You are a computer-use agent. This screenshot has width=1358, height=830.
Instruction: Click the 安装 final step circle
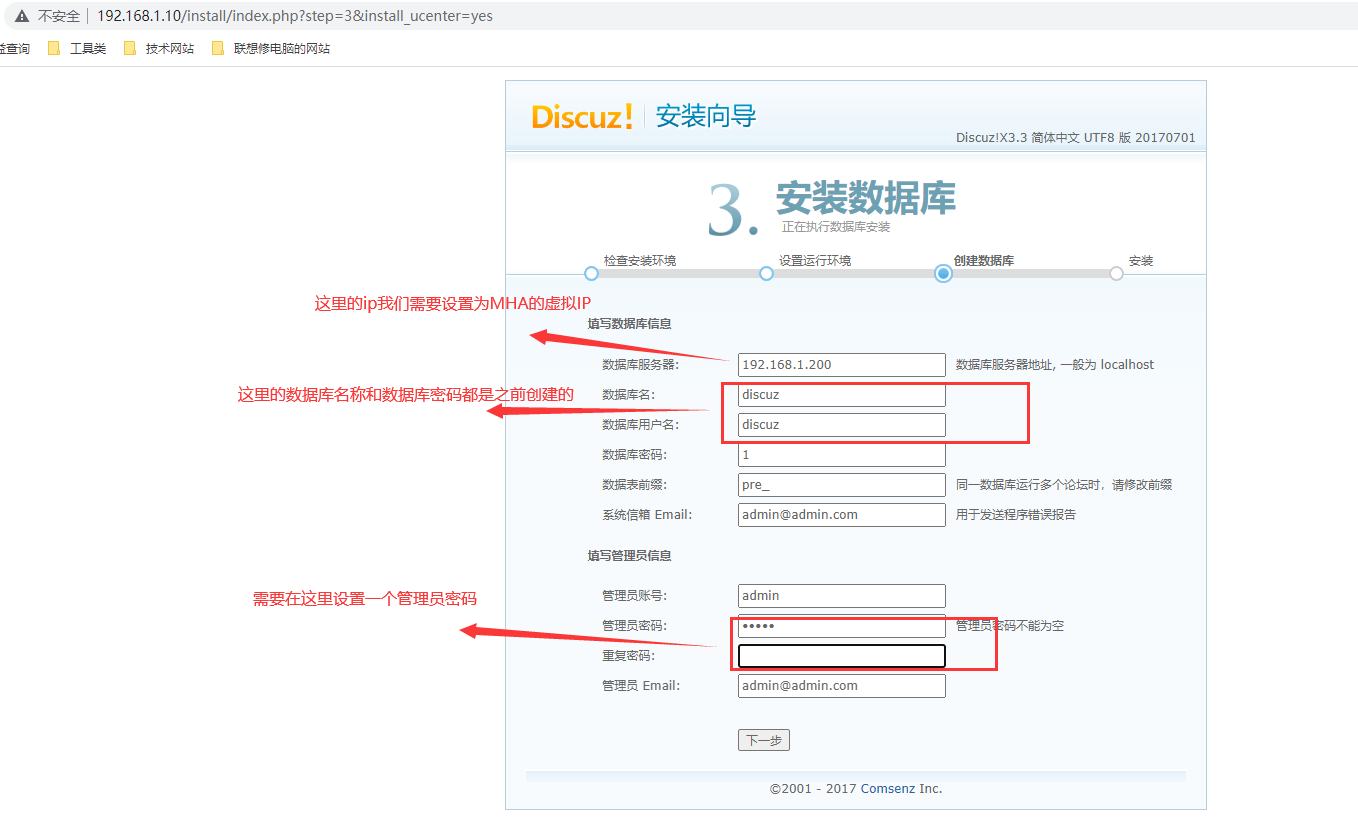click(x=1116, y=273)
